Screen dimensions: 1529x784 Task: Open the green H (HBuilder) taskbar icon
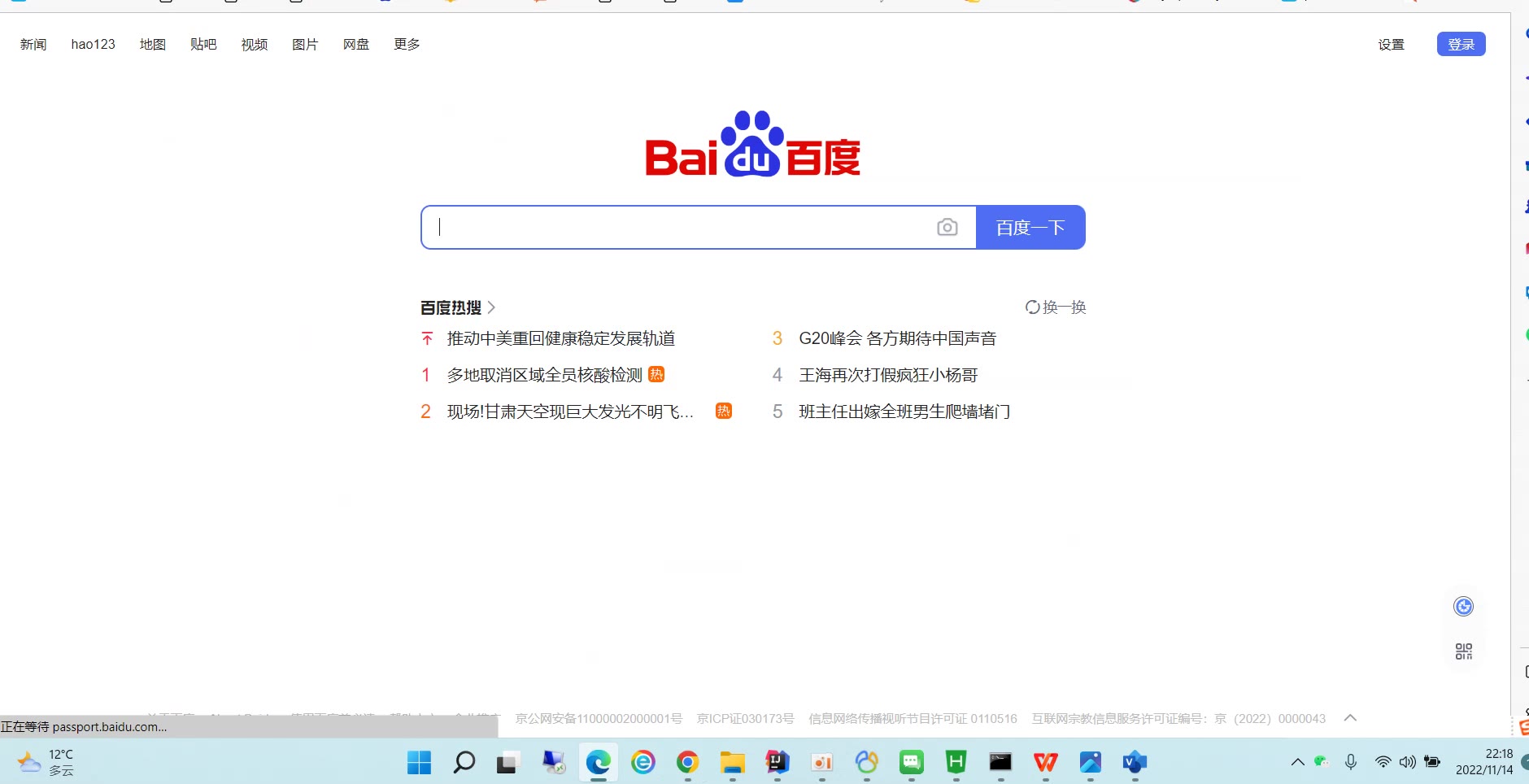point(956,762)
